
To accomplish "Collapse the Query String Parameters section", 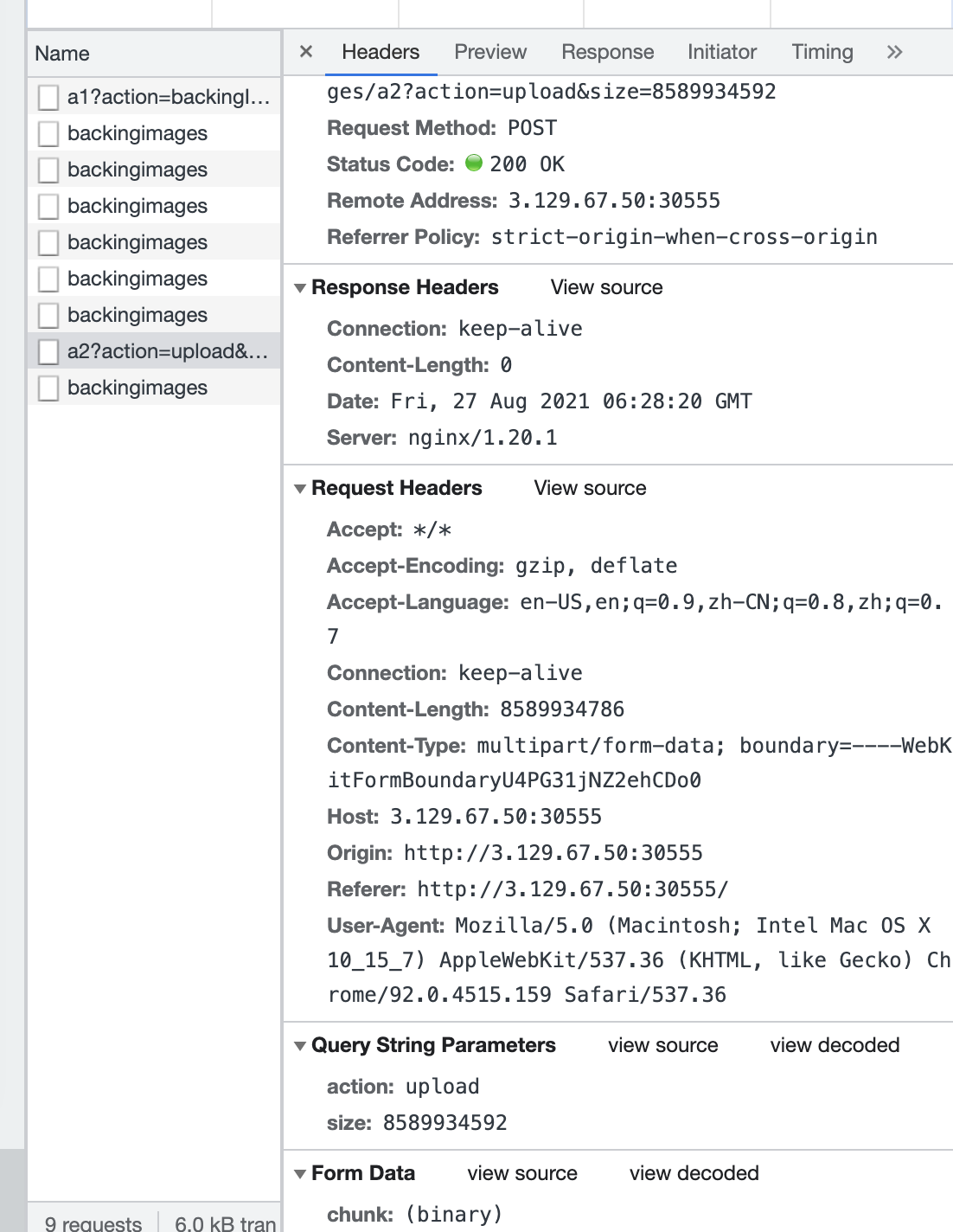I will tap(299, 1045).
